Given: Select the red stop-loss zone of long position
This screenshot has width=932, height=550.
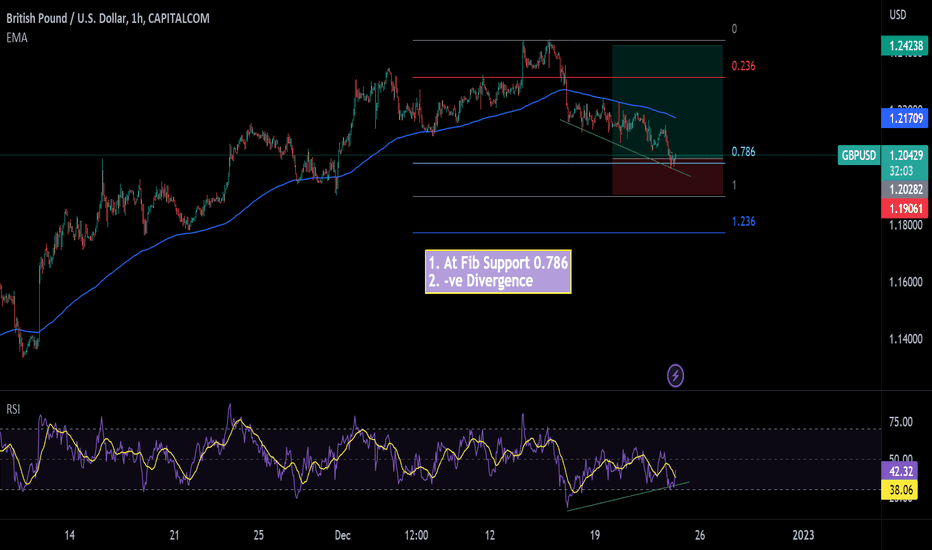Looking at the screenshot, I should point(667,177).
